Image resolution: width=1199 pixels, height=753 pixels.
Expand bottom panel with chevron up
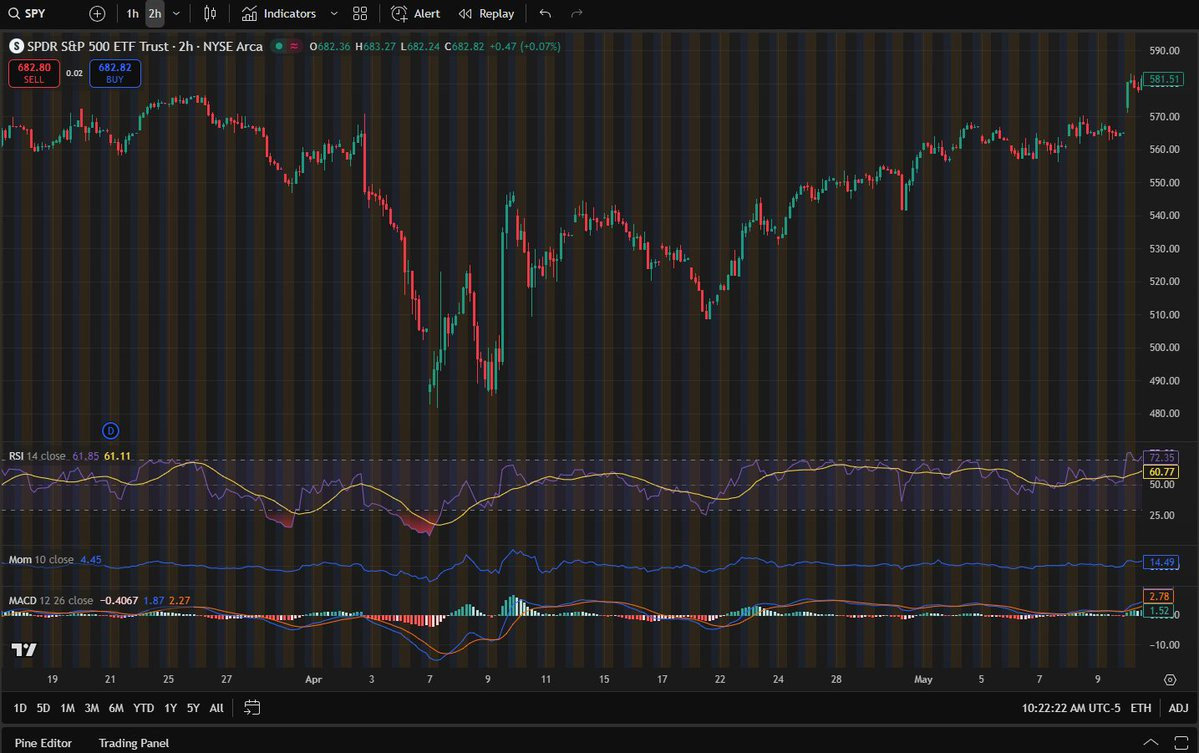point(1150,742)
